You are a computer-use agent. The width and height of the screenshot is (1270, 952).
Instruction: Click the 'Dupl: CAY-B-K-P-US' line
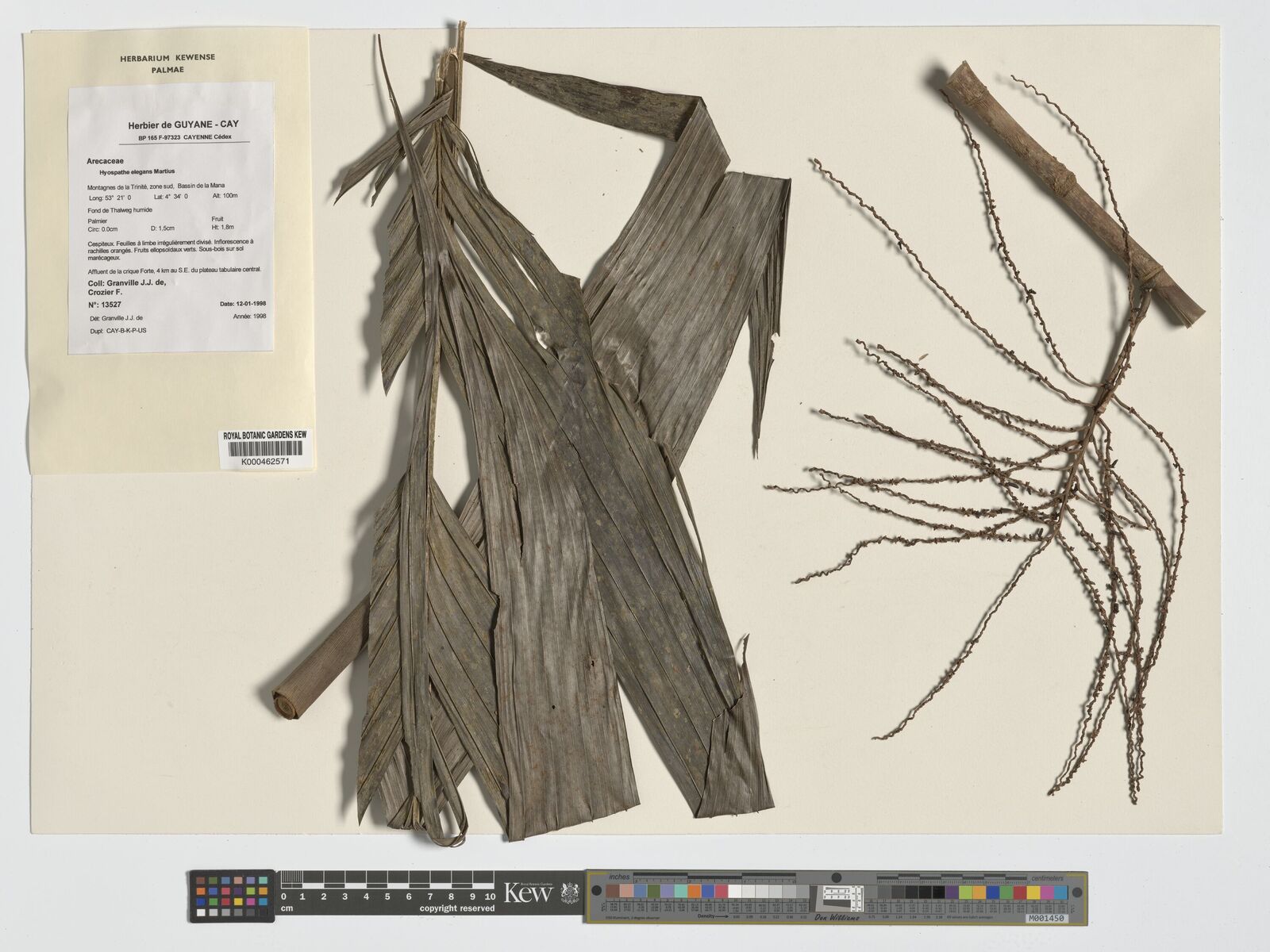click(117, 329)
